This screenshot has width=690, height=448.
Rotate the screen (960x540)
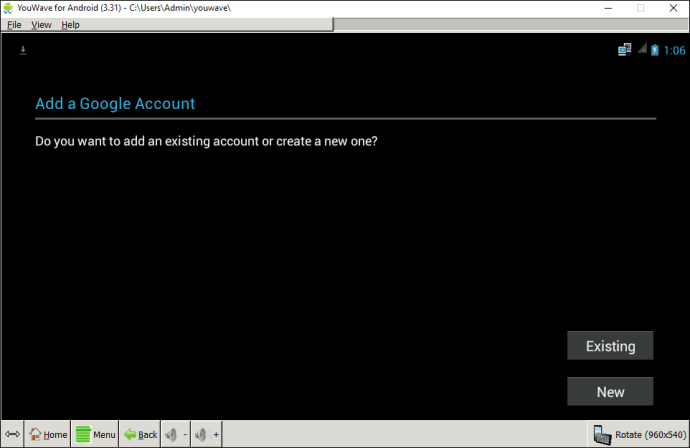click(639, 434)
